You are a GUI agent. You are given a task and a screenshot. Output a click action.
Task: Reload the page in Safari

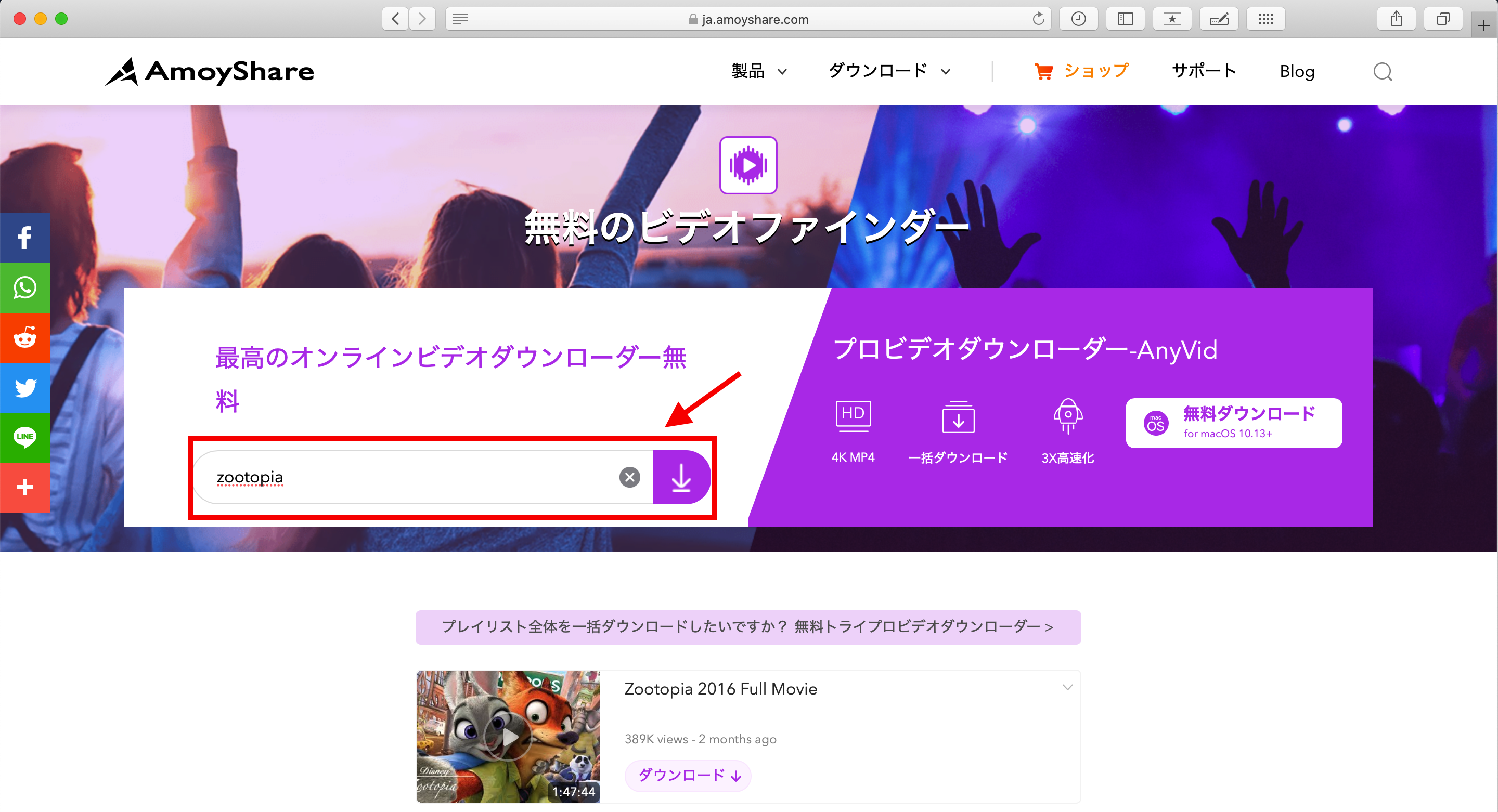1038,19
